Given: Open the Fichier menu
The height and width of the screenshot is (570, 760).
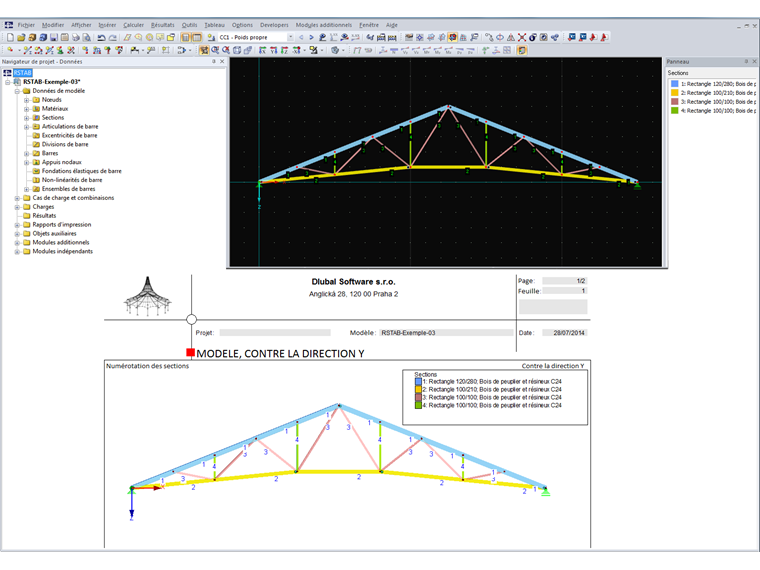Looking at the screenshot, I should pos(26,25).
